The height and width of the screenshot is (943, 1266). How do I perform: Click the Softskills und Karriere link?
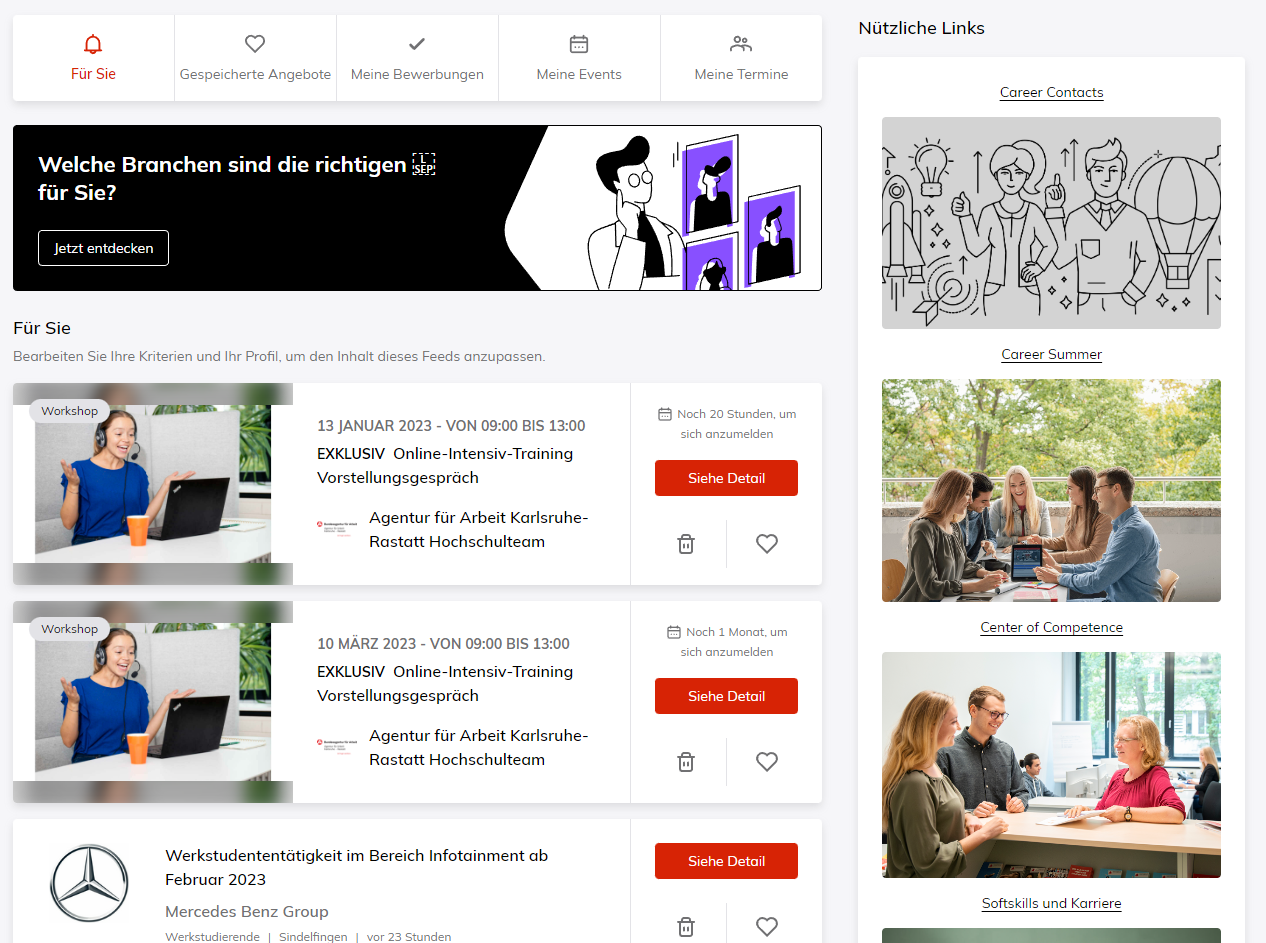pos(1052,903)
